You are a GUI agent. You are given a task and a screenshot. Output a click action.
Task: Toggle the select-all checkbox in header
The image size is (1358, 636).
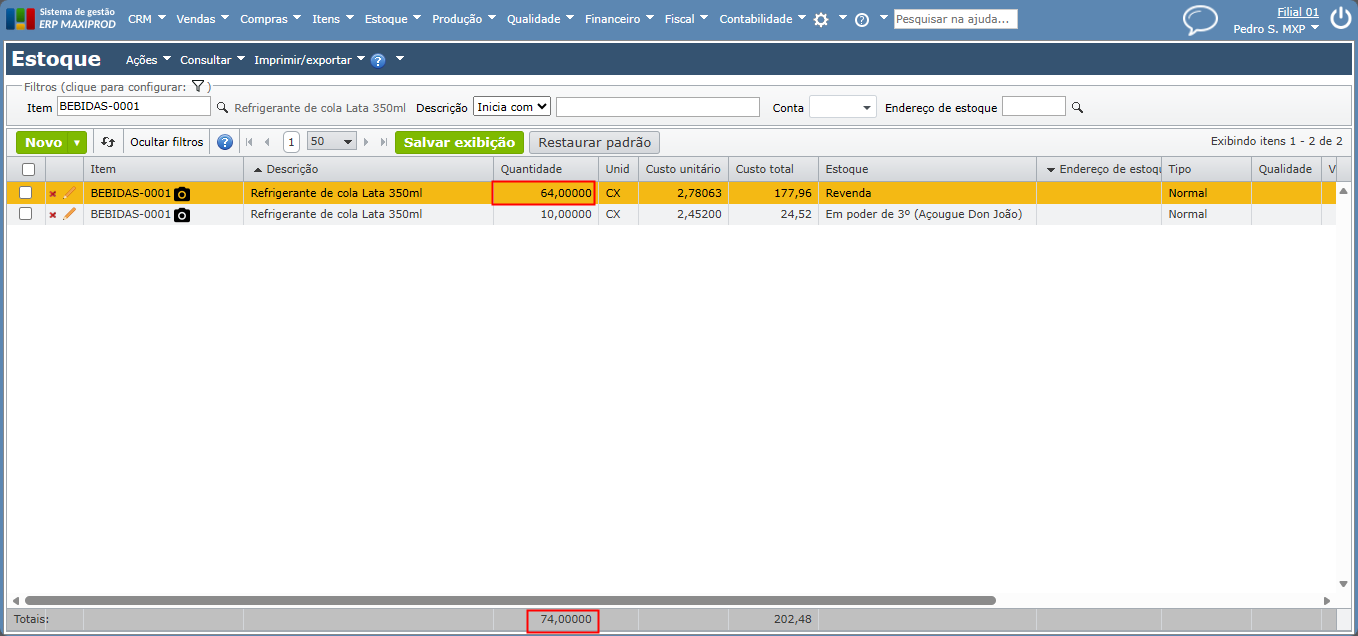[28, 169]
